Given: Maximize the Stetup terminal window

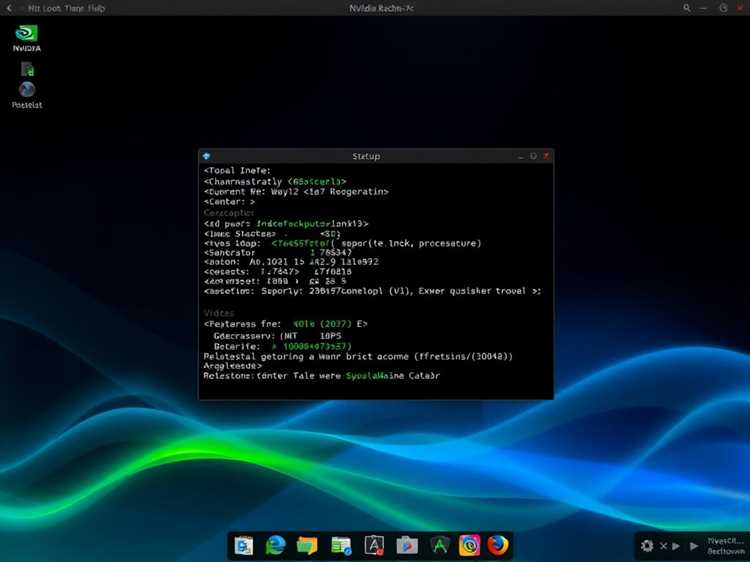Looking at the screenshot, I should 533,156.
